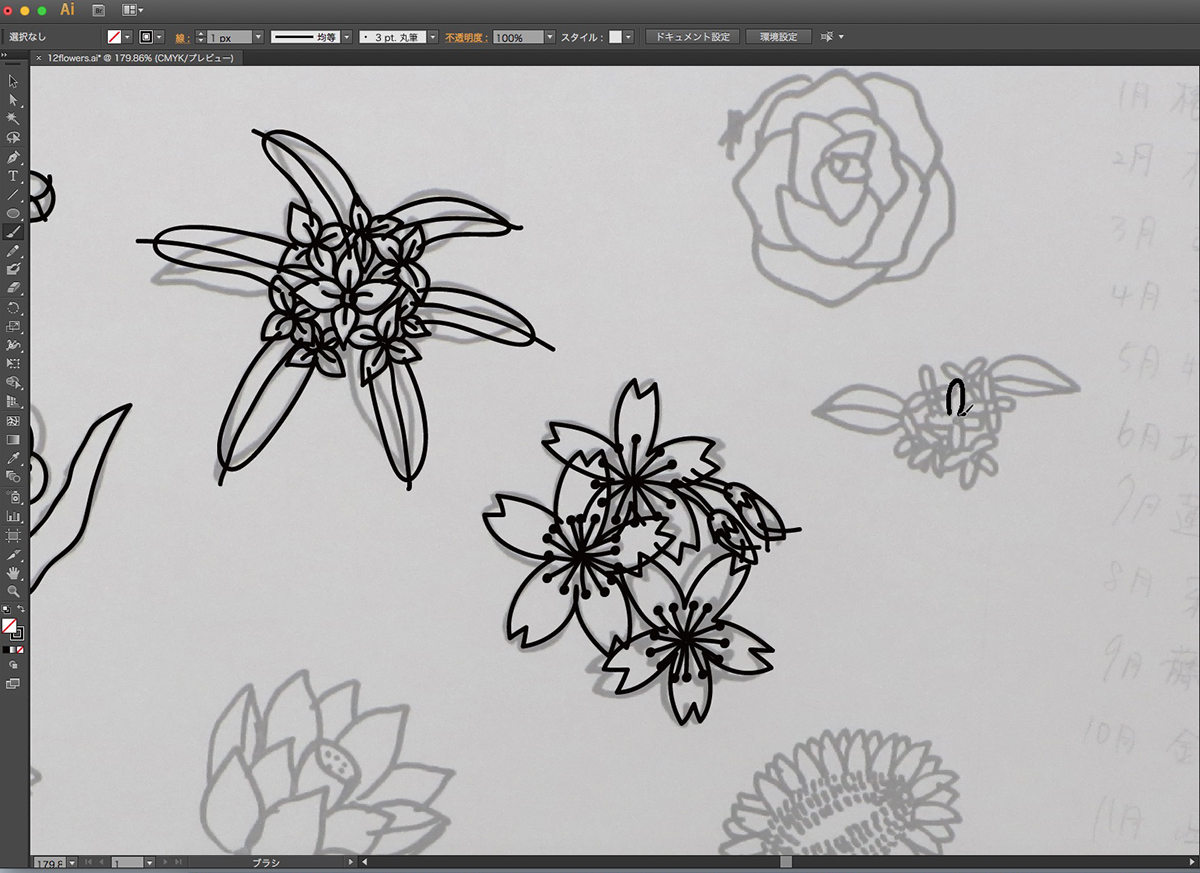Click the zoom level field at bottom

(49, 862)
